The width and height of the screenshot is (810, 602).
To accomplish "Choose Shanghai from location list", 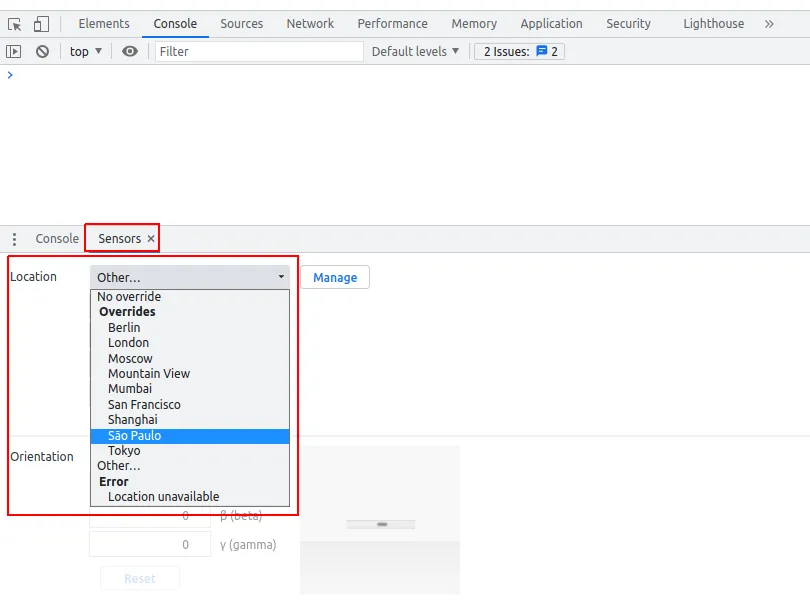I will 190,420.
